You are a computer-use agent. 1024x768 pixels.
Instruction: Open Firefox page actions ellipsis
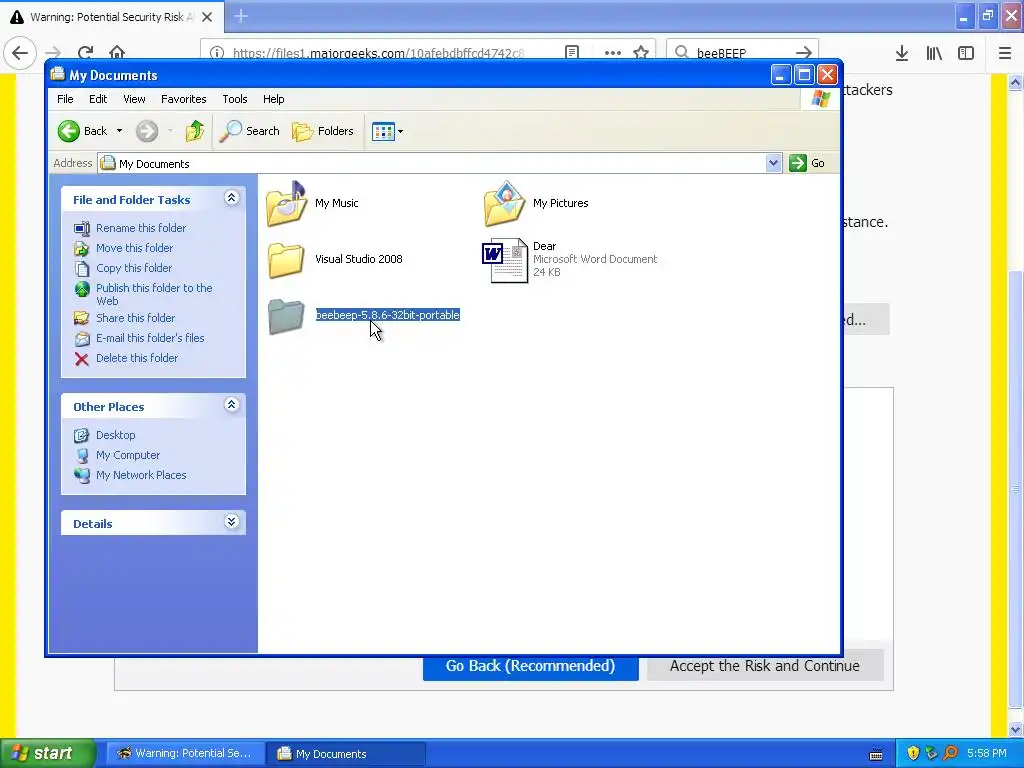point(613,53)
